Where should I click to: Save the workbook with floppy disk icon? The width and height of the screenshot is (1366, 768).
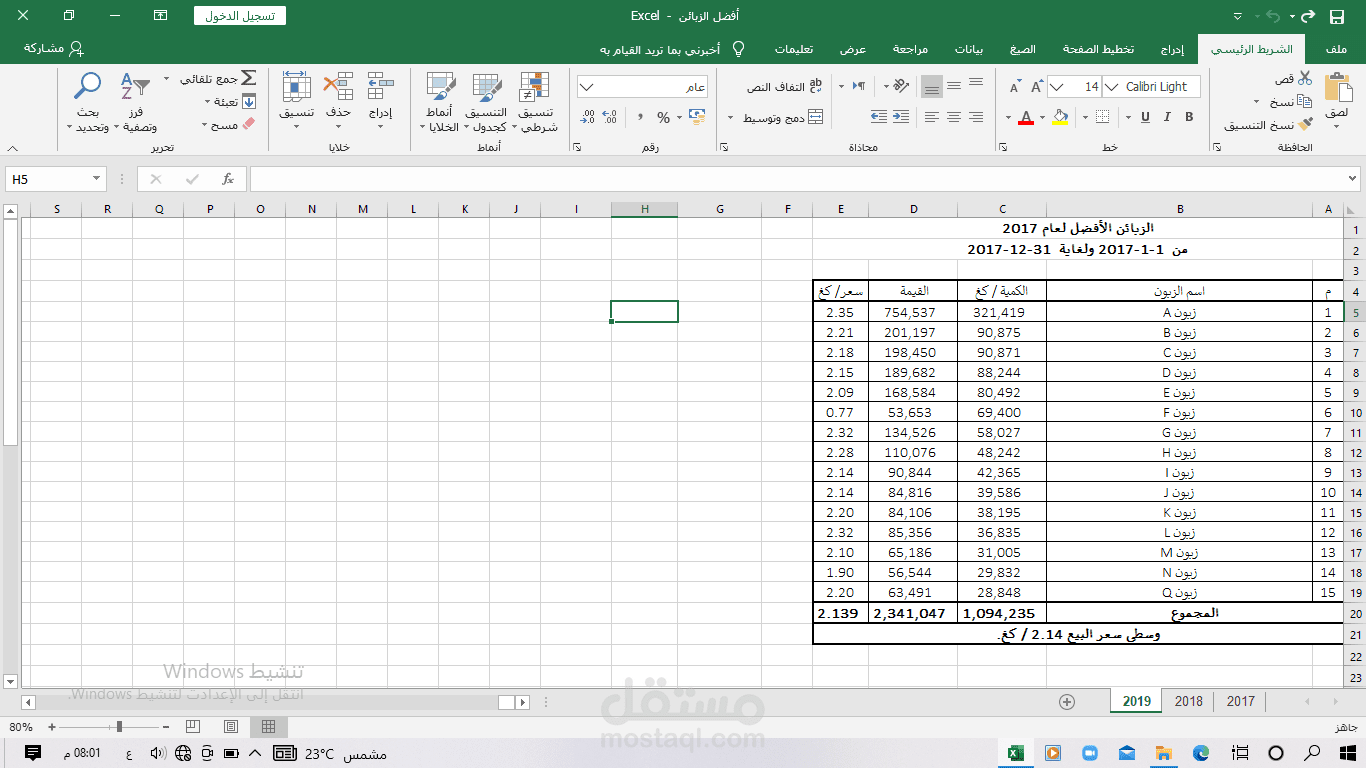tap(1337, 16)
